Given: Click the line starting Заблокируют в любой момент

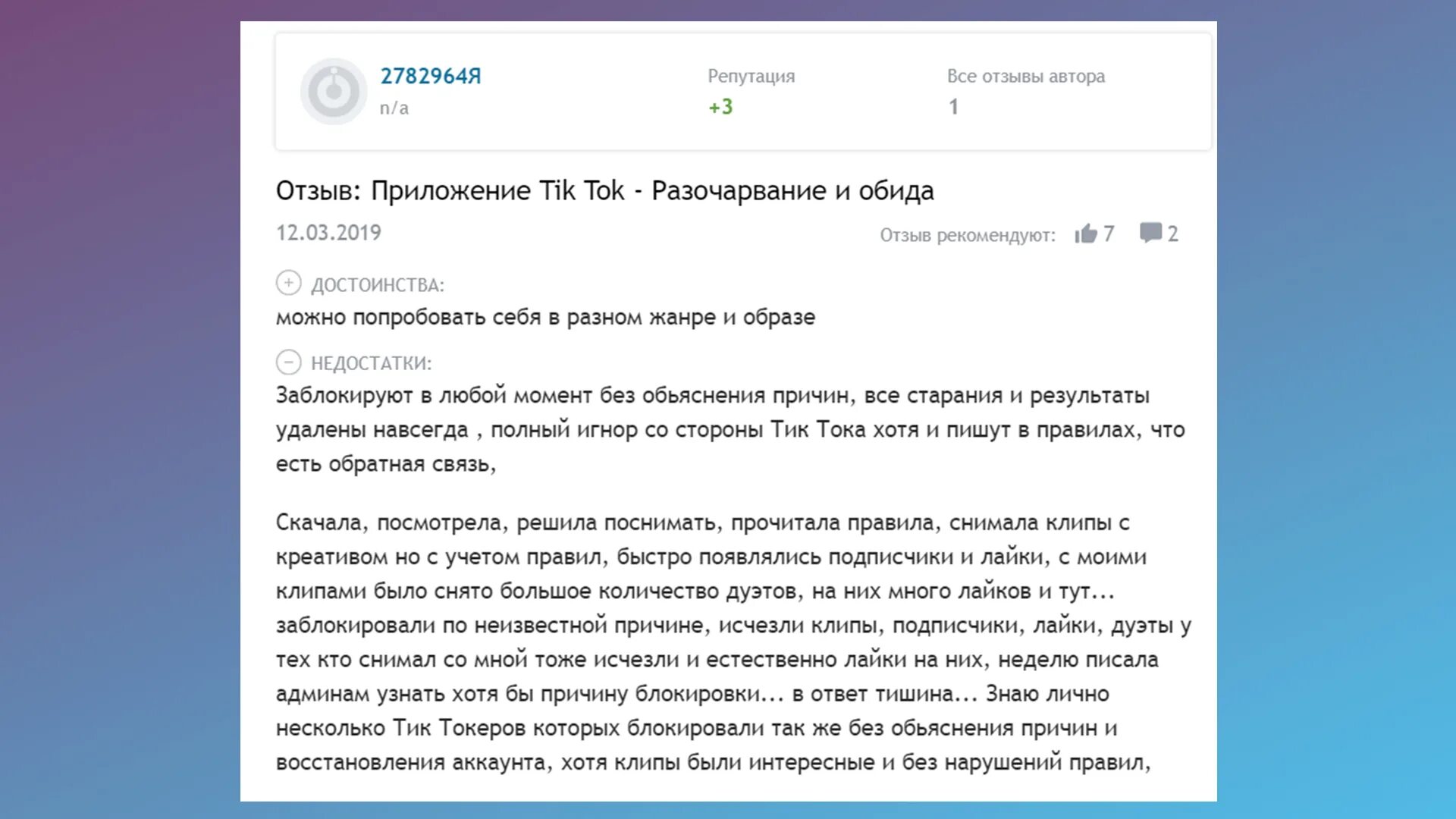Looking at the screenshot, I should coord(712,395).
